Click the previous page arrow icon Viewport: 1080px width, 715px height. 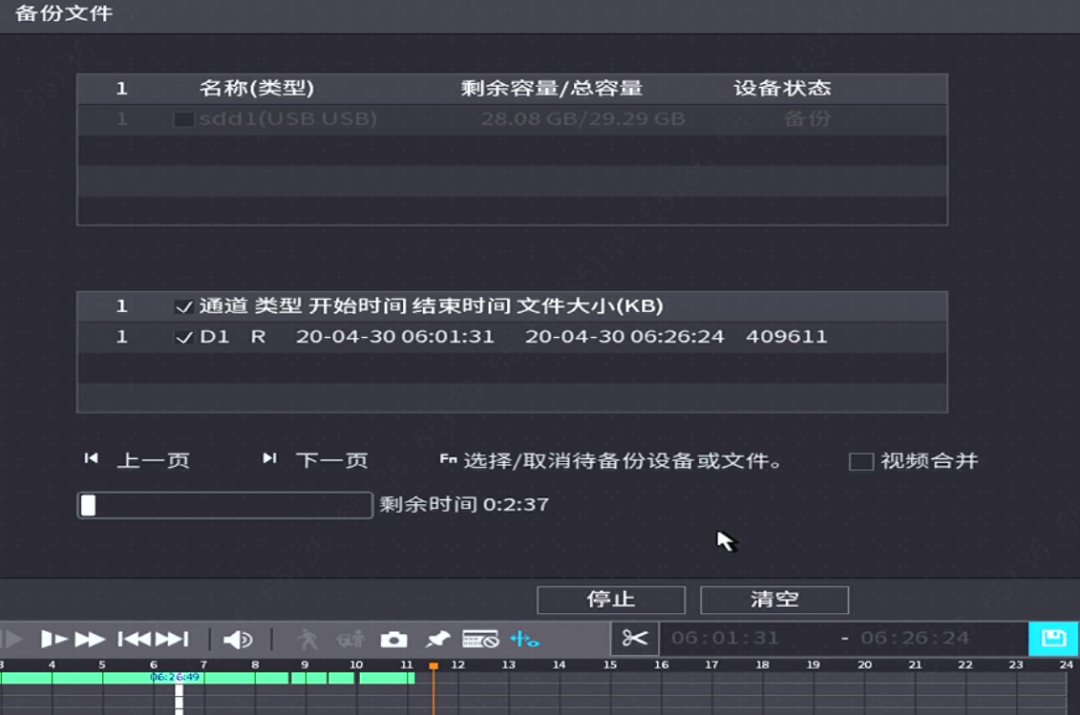click(91, 459)
